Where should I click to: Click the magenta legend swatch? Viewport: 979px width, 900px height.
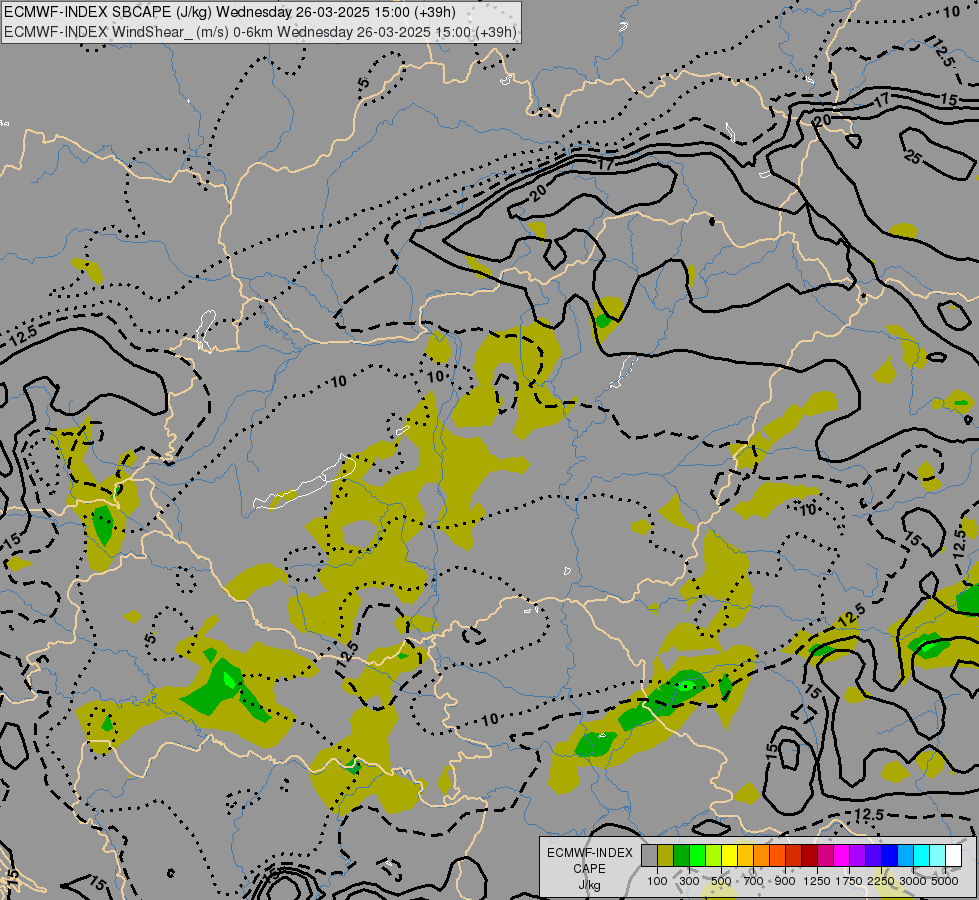(x=842, y=856)
